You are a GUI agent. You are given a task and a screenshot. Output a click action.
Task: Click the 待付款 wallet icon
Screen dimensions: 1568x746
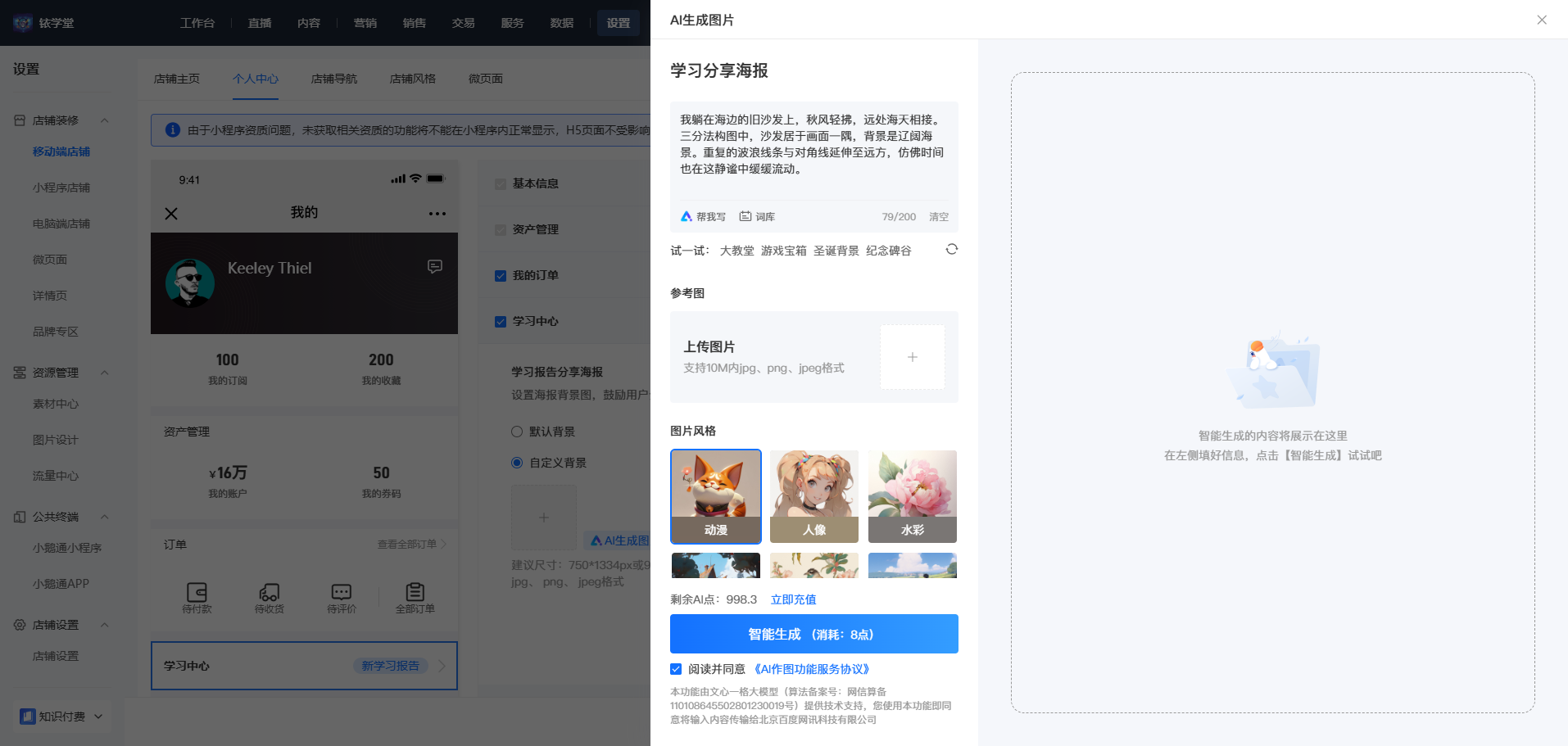[x=197, y=591]
